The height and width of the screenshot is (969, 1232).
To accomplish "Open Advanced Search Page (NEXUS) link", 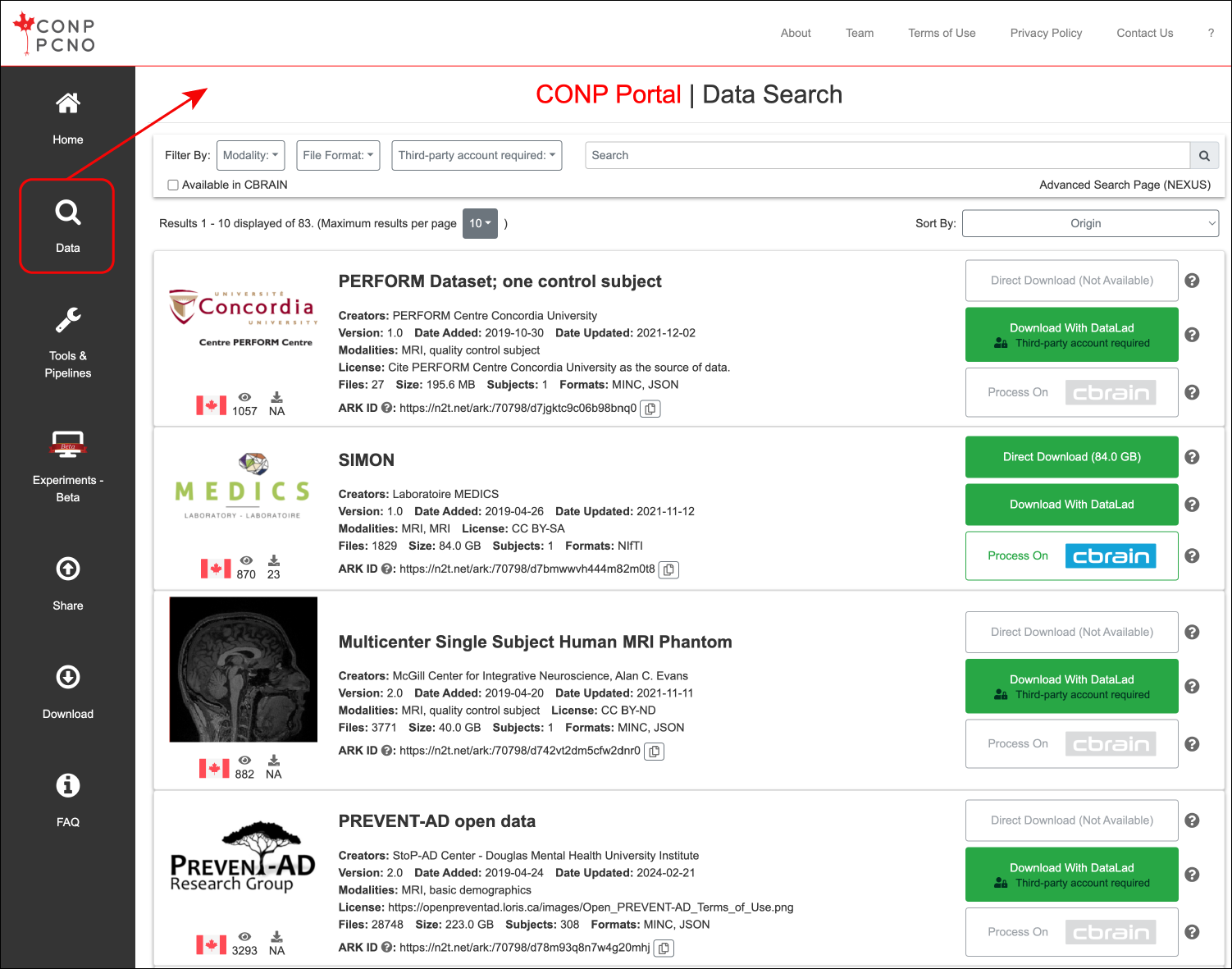I will coord(1125,185).
